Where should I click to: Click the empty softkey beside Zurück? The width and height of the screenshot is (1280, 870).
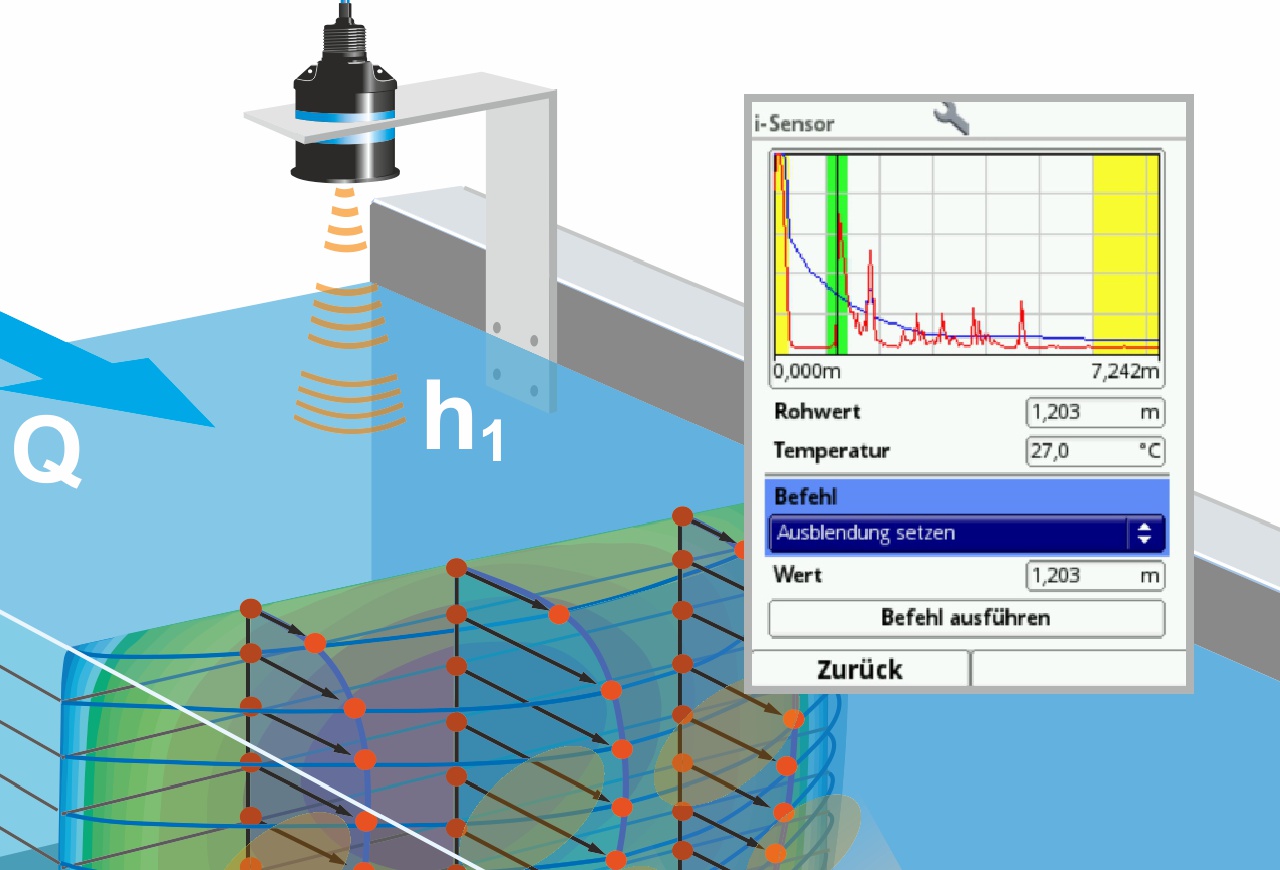(1079, 669)
